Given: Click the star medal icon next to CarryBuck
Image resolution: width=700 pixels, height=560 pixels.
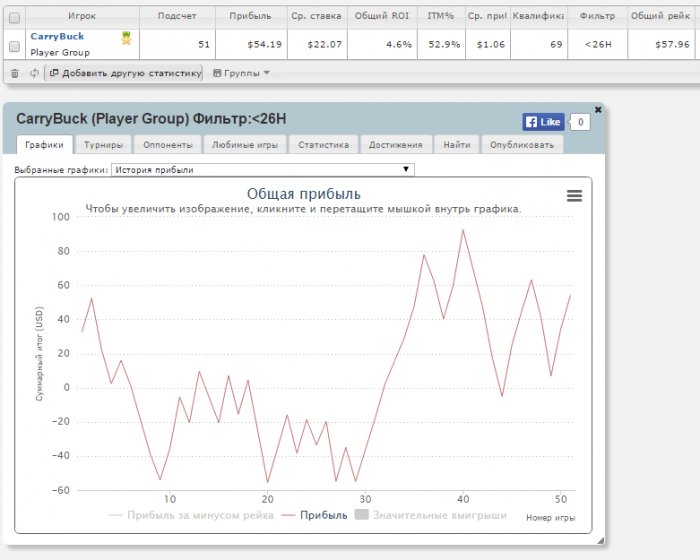Looking at the screenshot, I should click(127, 38).
